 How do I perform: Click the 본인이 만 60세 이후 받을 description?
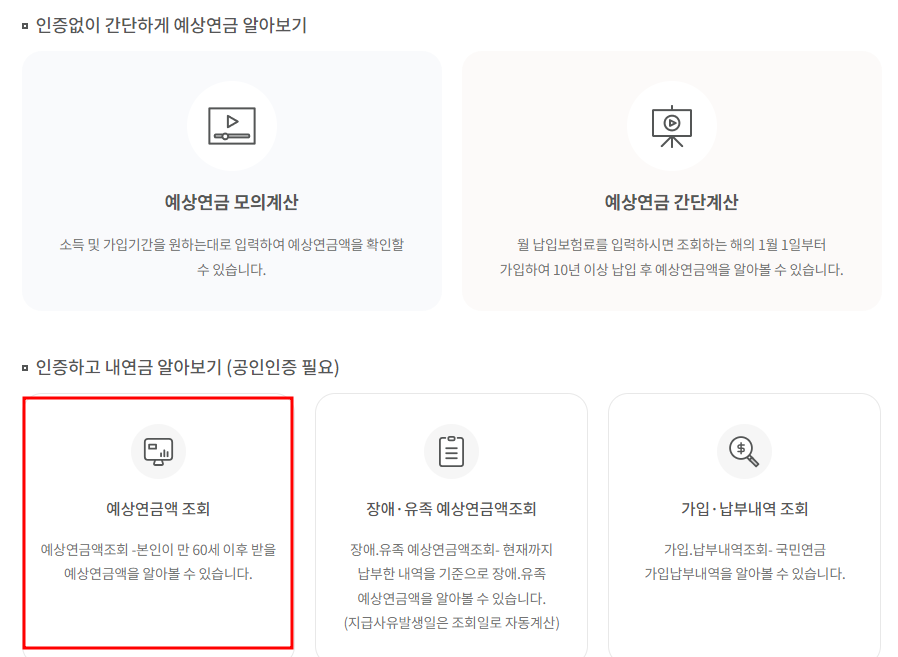point(158,561)
